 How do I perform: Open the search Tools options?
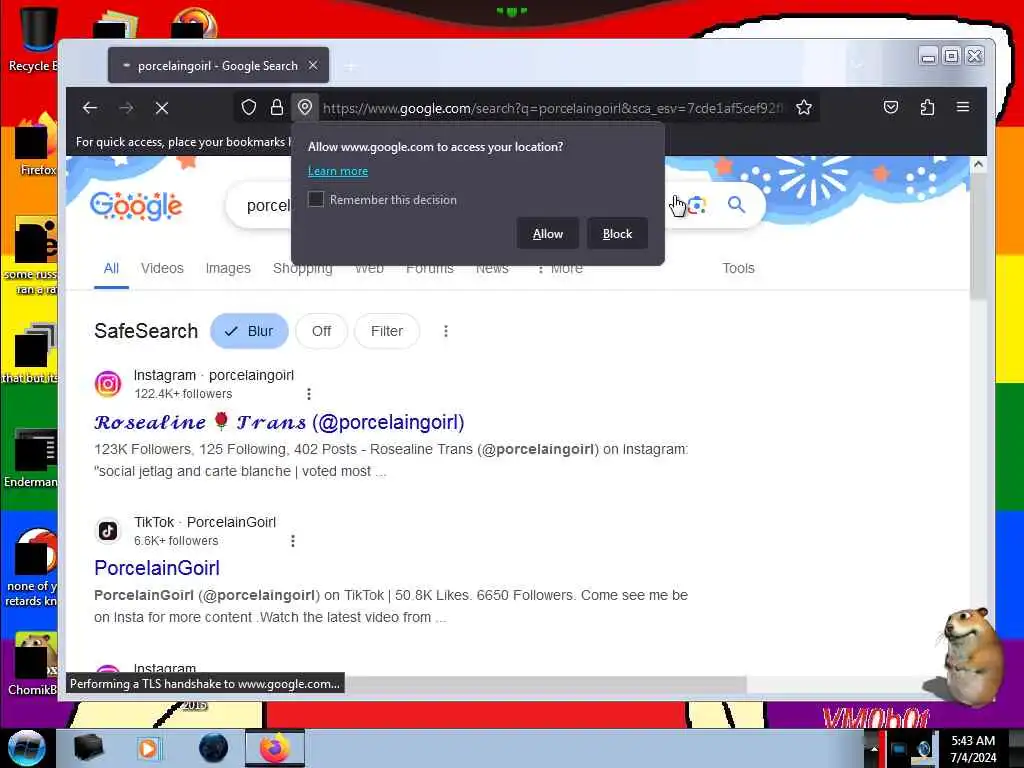click(x=739, y=268)
